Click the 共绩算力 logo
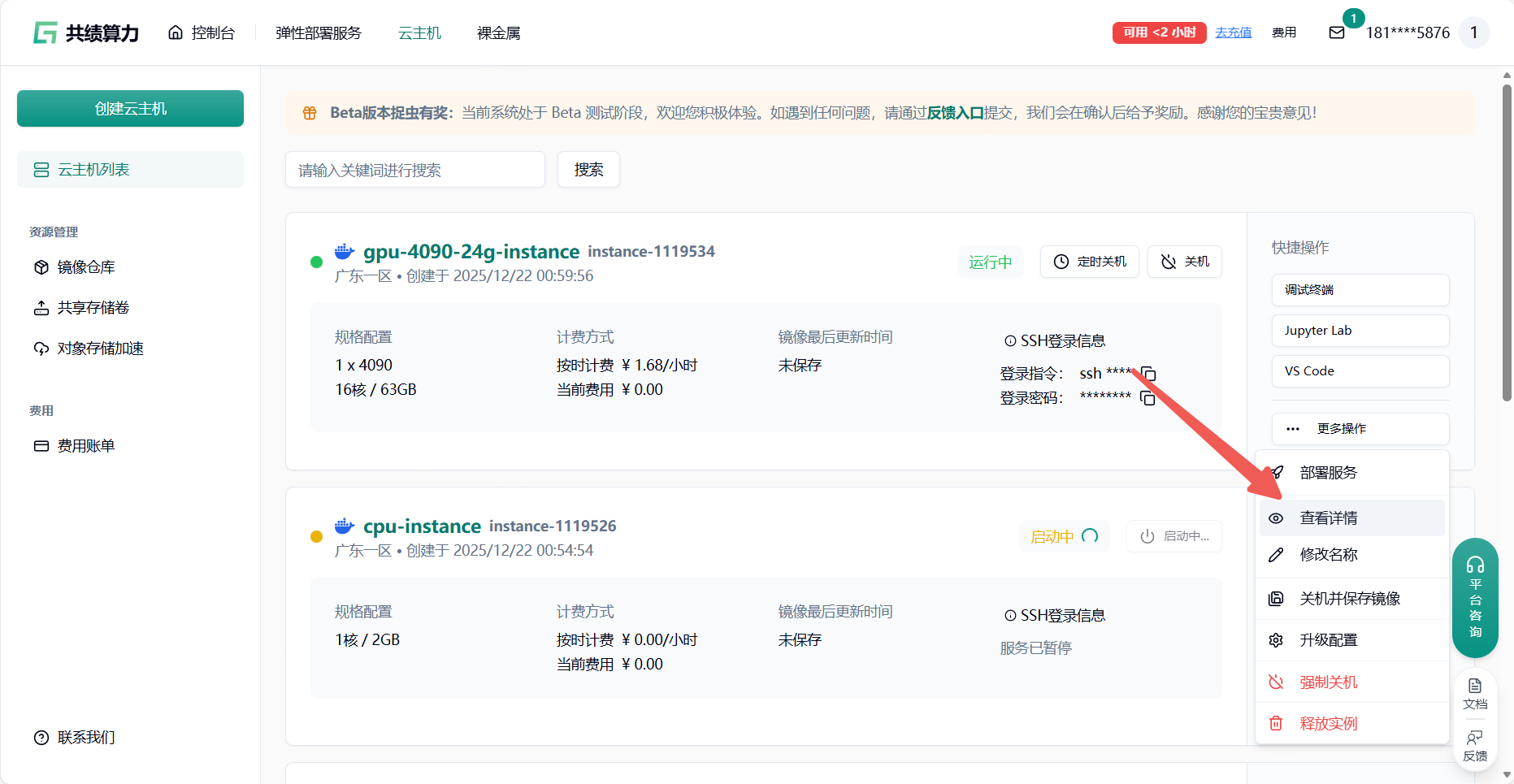 tap(86, 32)
